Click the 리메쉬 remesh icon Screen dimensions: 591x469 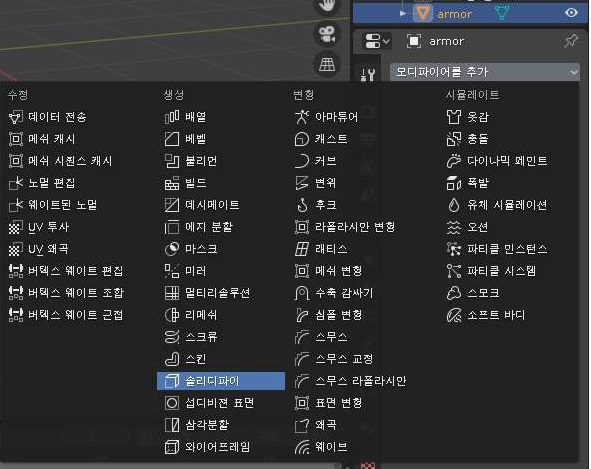point(172,315)
